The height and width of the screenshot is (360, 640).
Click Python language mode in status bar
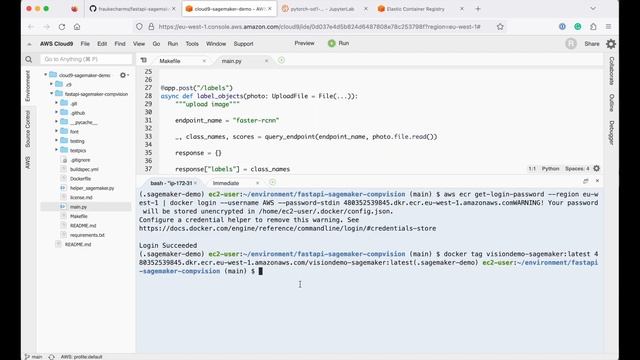550,169
